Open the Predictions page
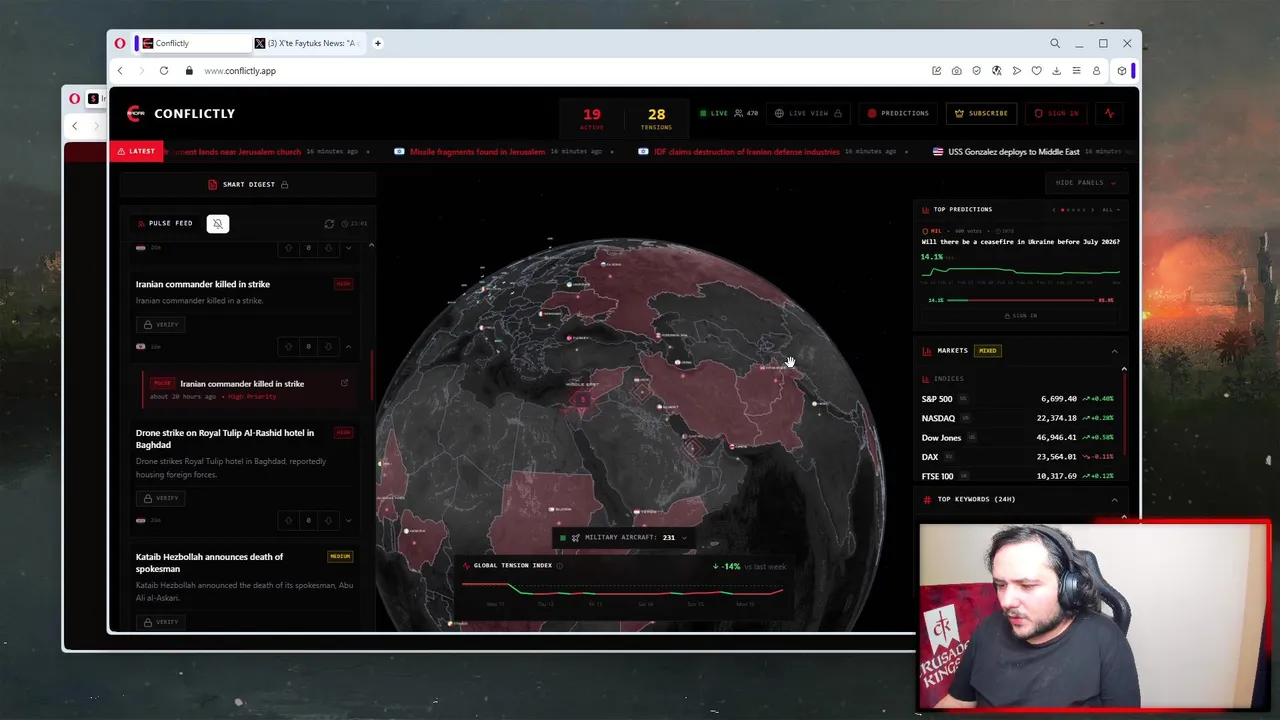Image resolution: width=1280 pixels, height=720 pixels. point(898,113)
